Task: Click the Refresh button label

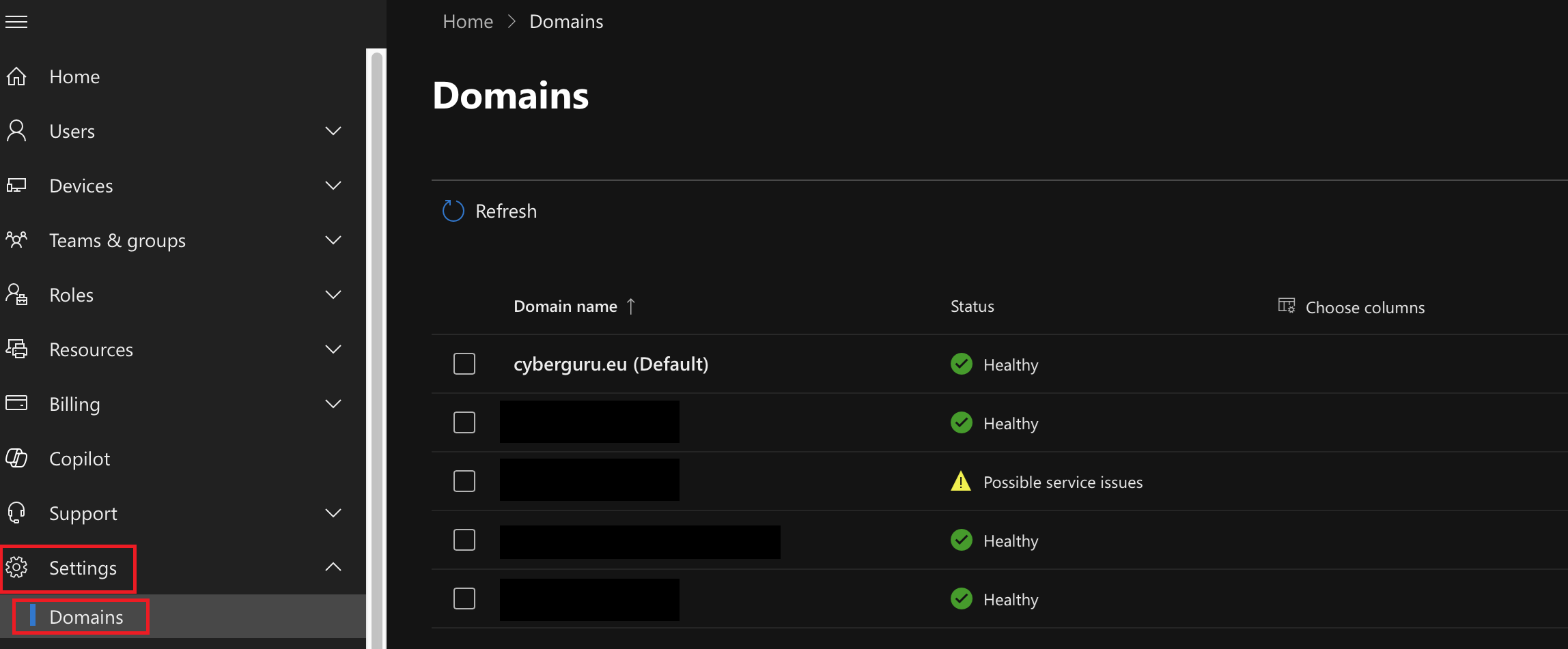Action: [506, 211]
